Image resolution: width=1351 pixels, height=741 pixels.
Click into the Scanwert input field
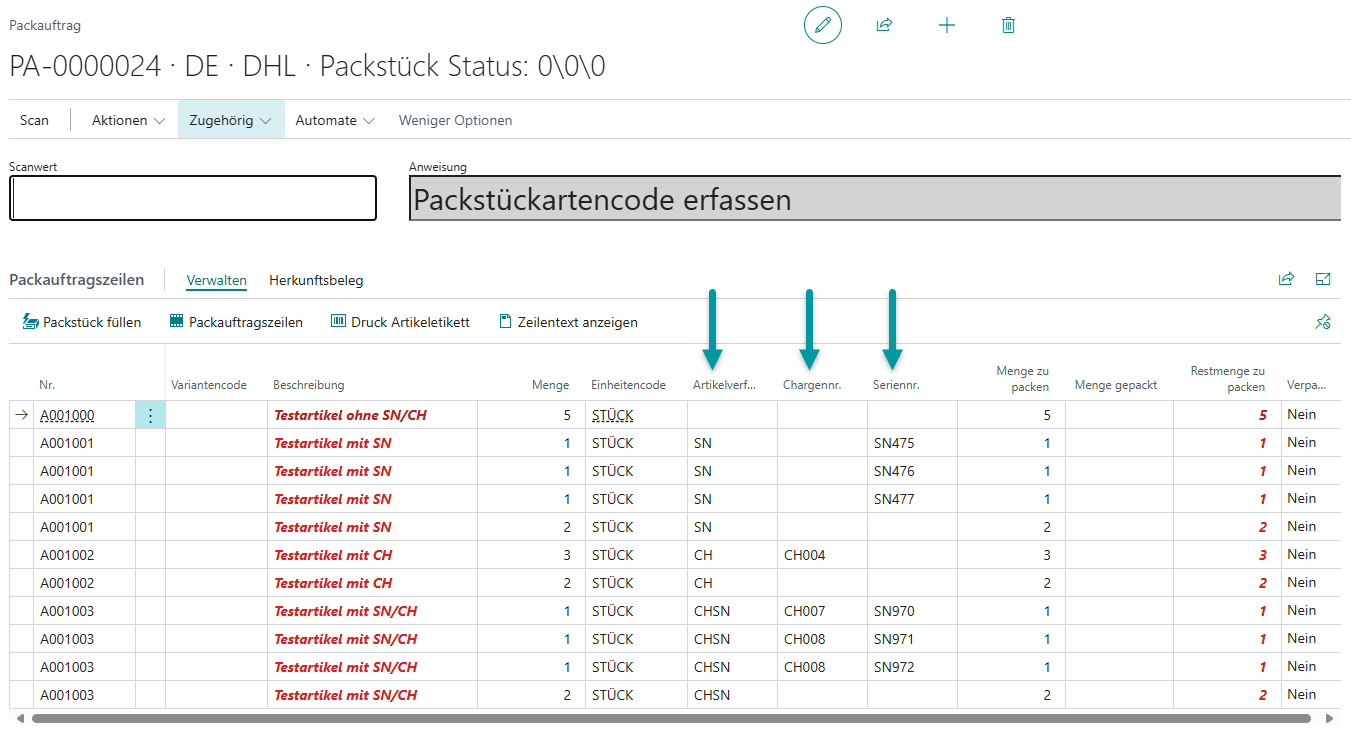coord(193,198)
